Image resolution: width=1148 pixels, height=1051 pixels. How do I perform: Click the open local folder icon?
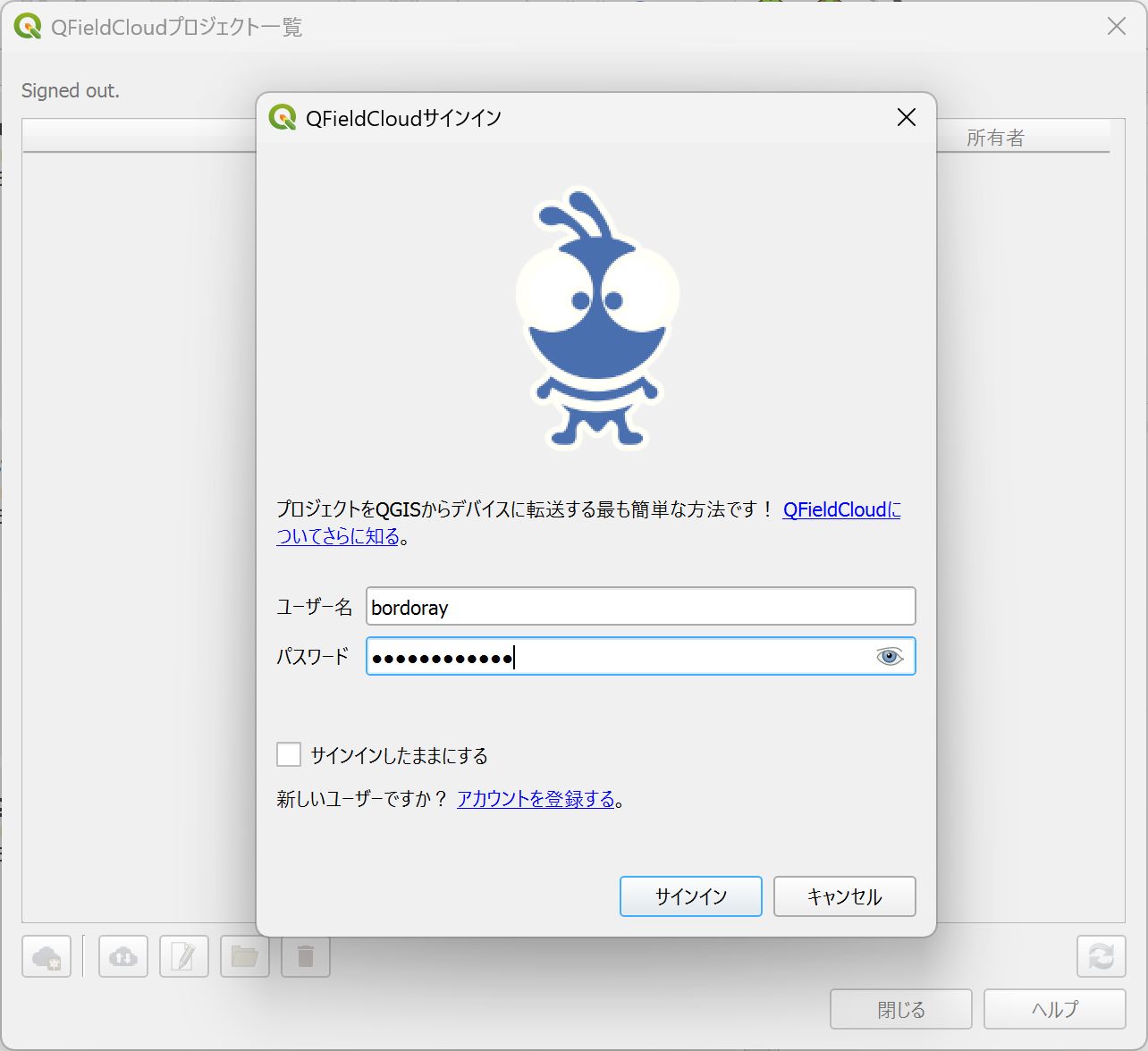pyautogui.click(x=245, y=956)
